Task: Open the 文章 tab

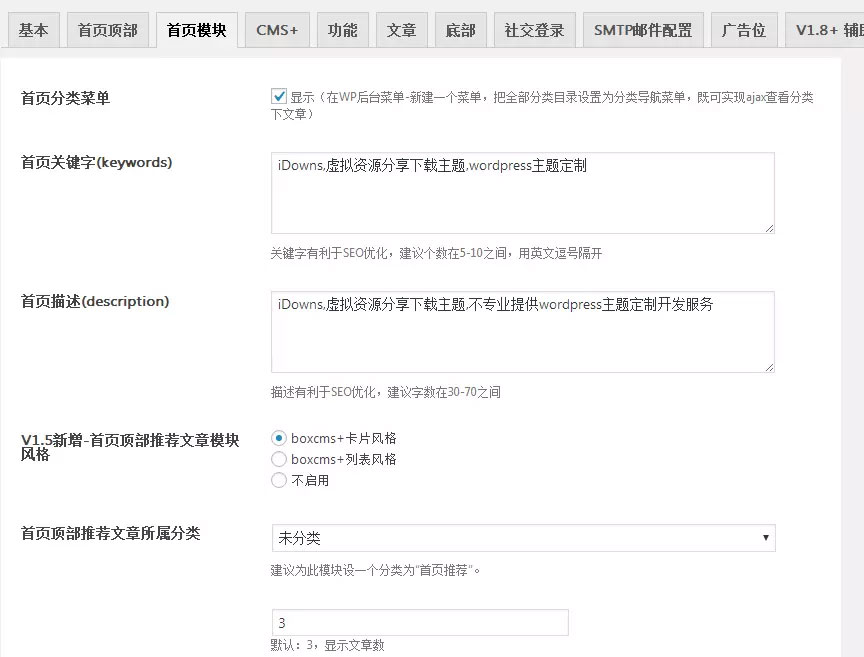Action: click(x=402, y=31)
